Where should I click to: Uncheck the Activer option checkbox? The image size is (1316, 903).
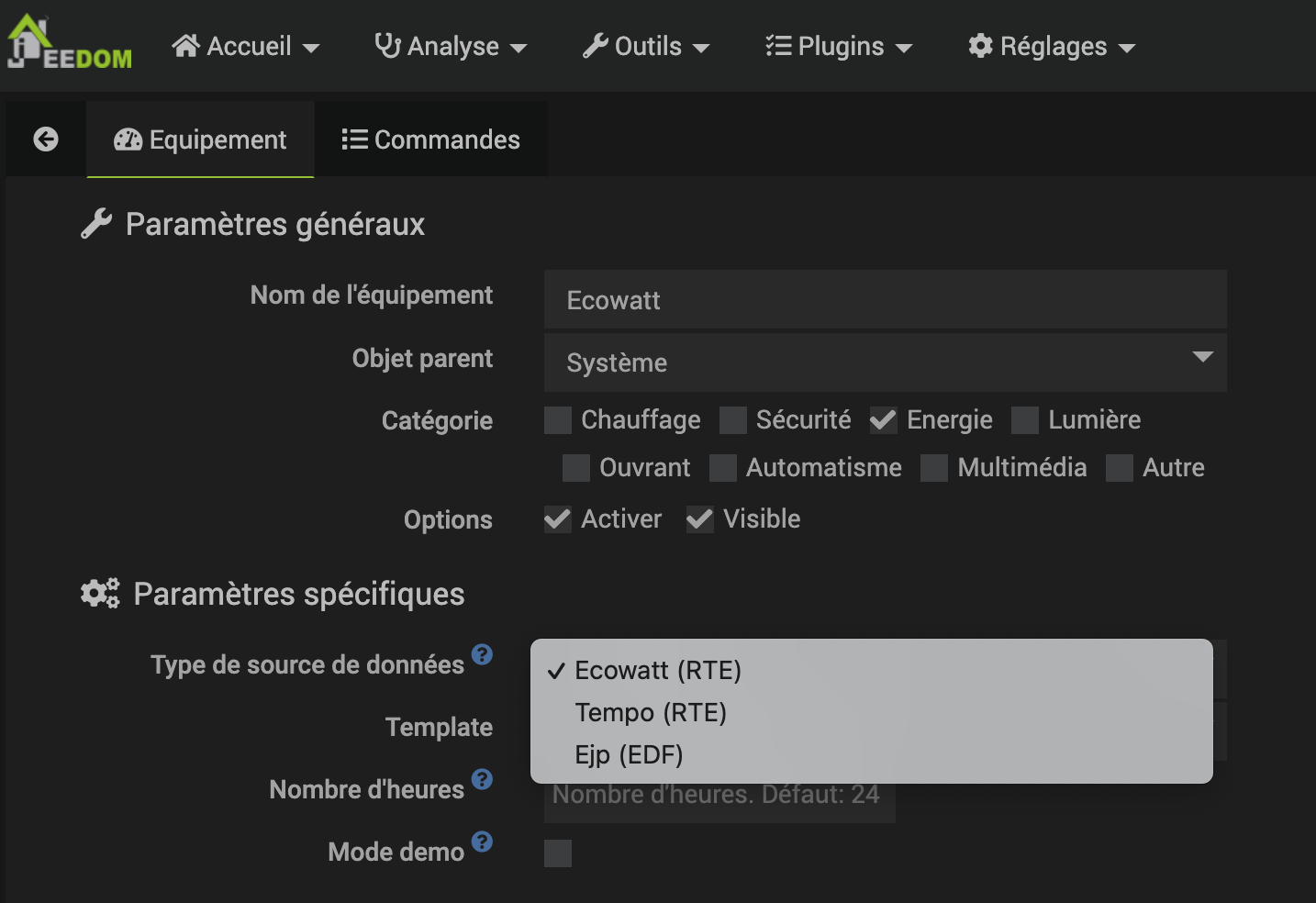coord(558,519)
